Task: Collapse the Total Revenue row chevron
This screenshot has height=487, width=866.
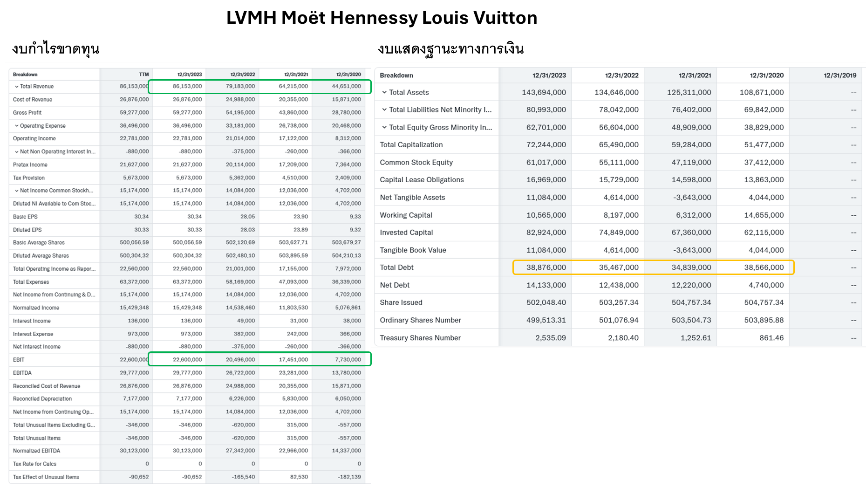Action: [17, 87]
